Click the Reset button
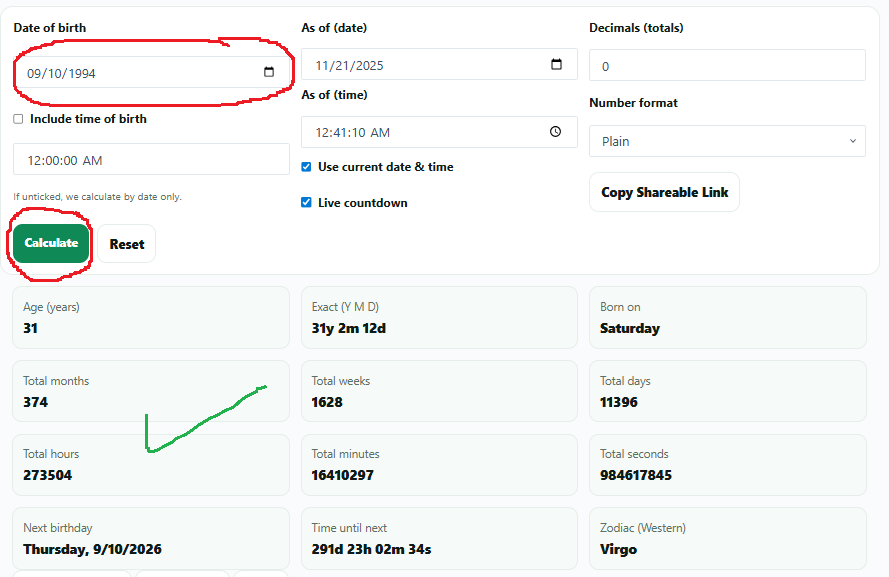Viewport: 889px width, 577px height. [127, 244]
